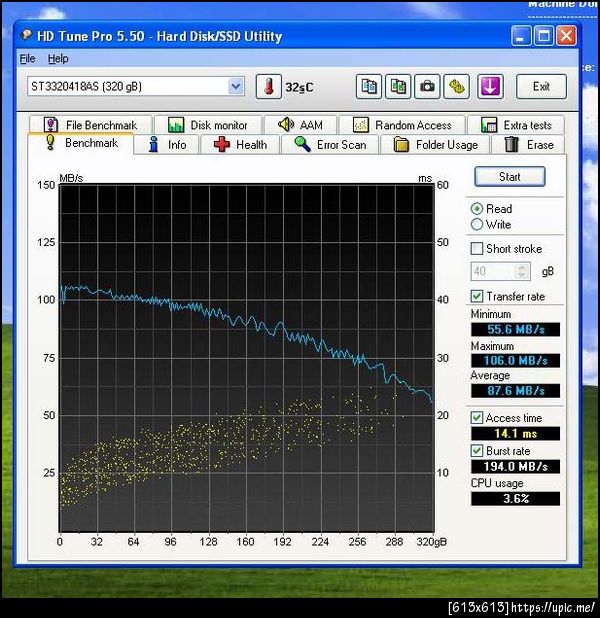Image resolution: width=600 pixels, height=618 pixels.
Task: Click the short stroke gB spinner arrows
Action: click(522, 271)
